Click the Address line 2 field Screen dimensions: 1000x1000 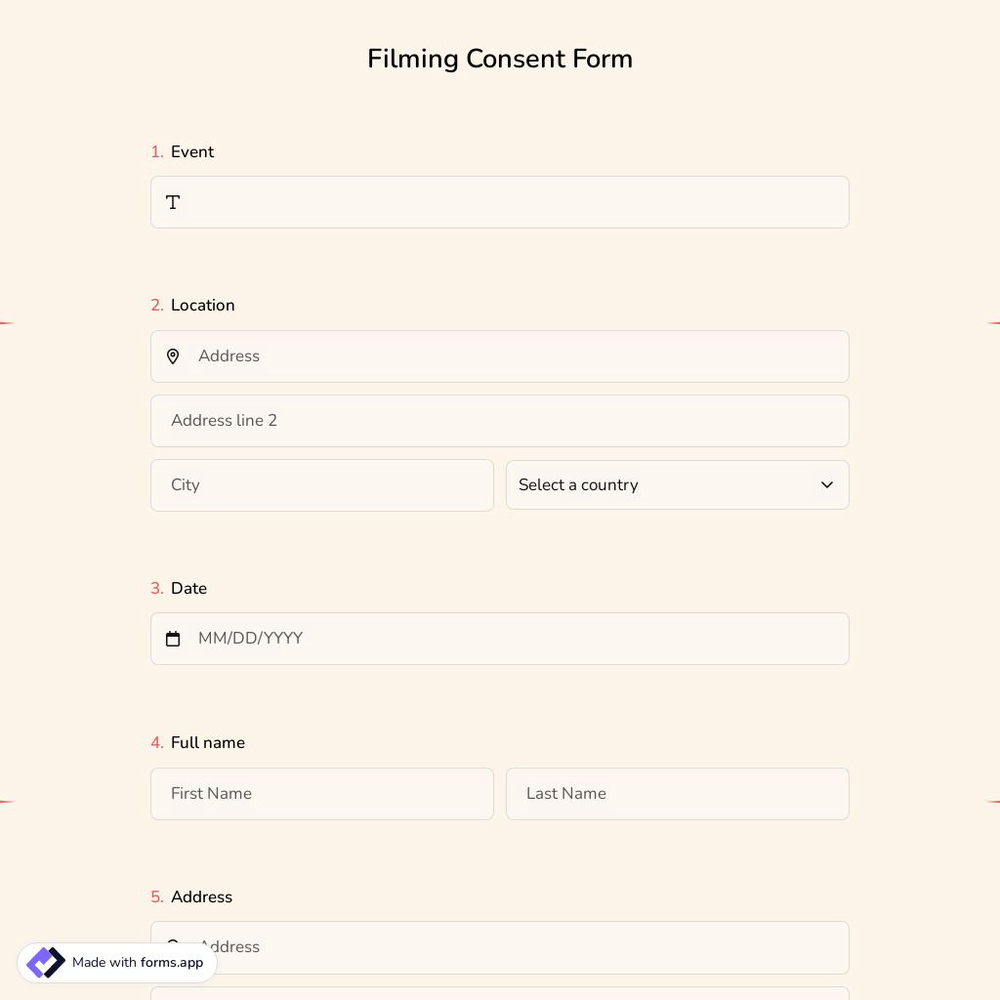(500, 420)
